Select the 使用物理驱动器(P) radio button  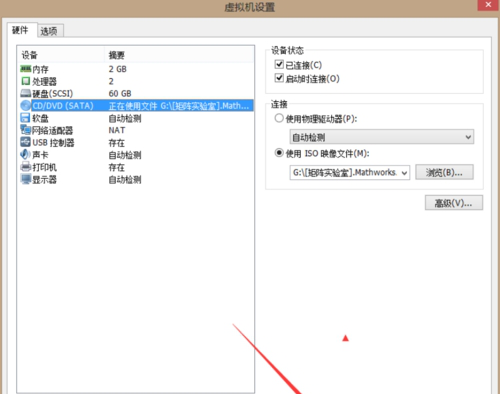[x=279, y=118]
